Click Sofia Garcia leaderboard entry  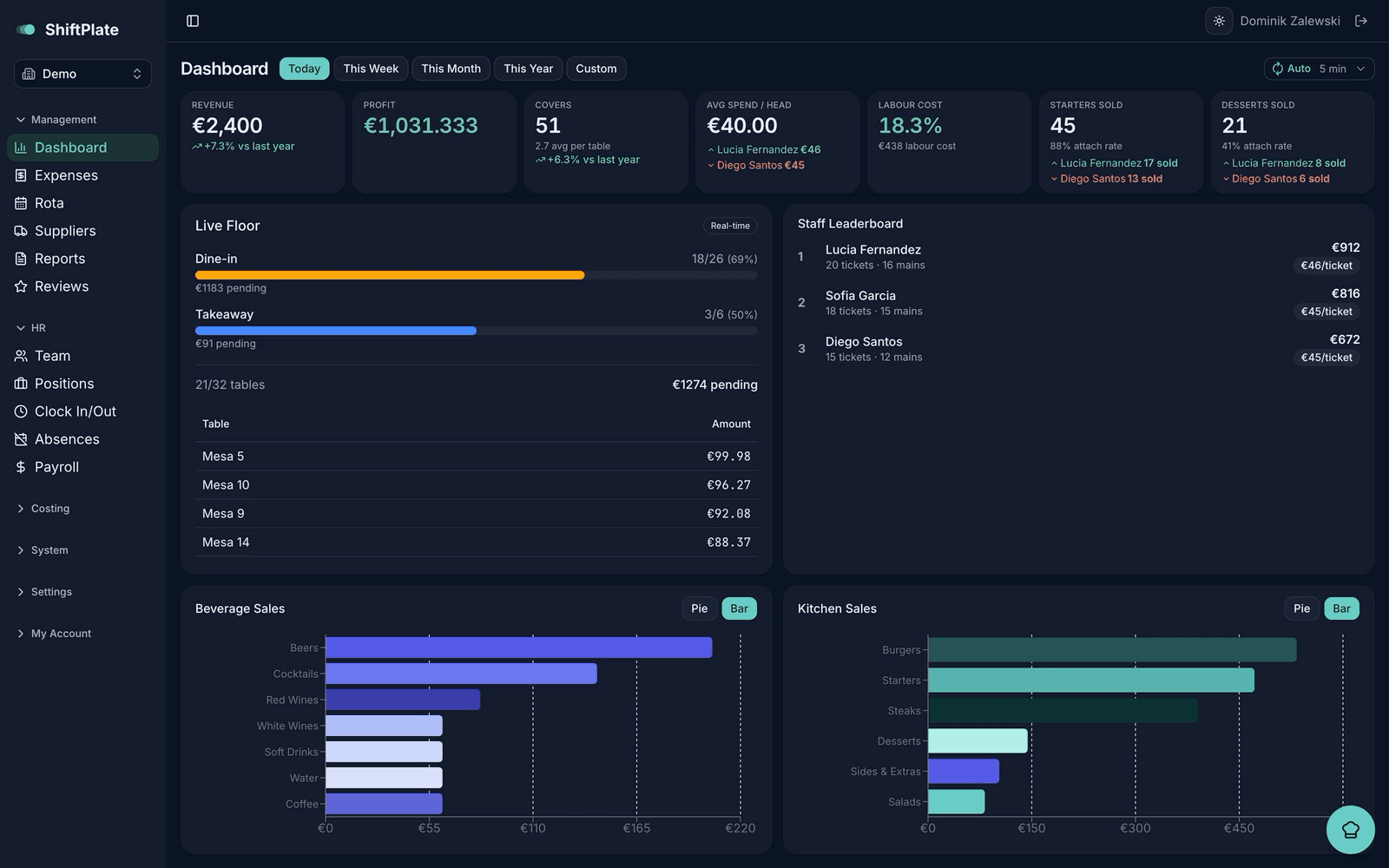coord(1078,302)
